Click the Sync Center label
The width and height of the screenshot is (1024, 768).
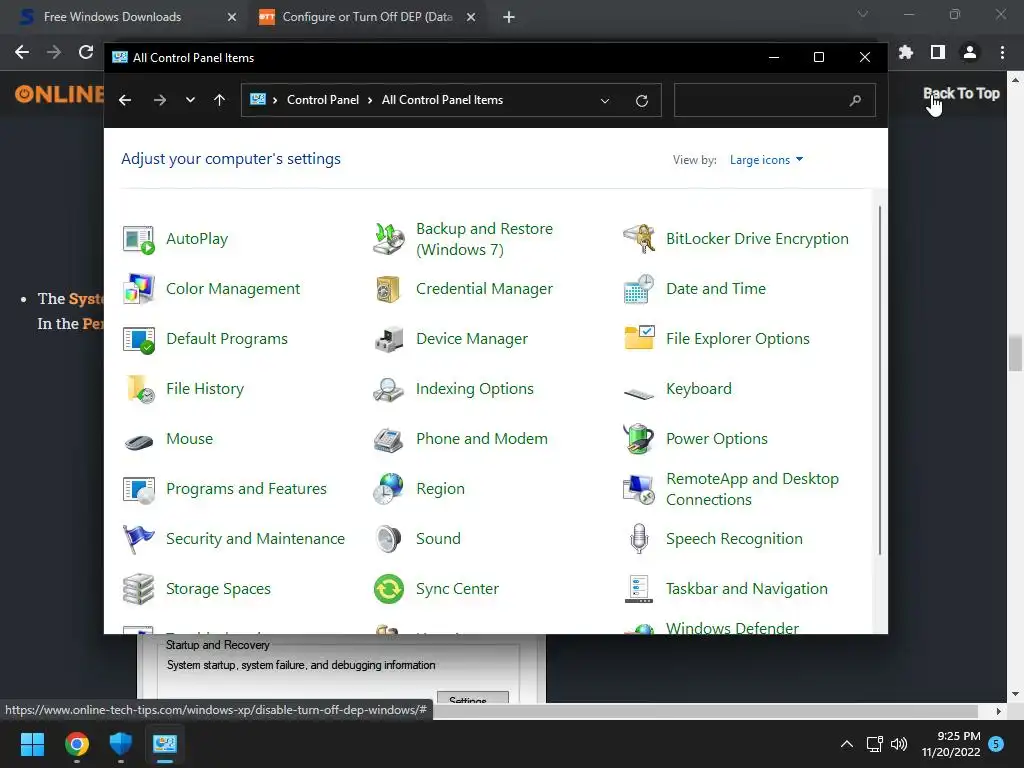[457, 589]
